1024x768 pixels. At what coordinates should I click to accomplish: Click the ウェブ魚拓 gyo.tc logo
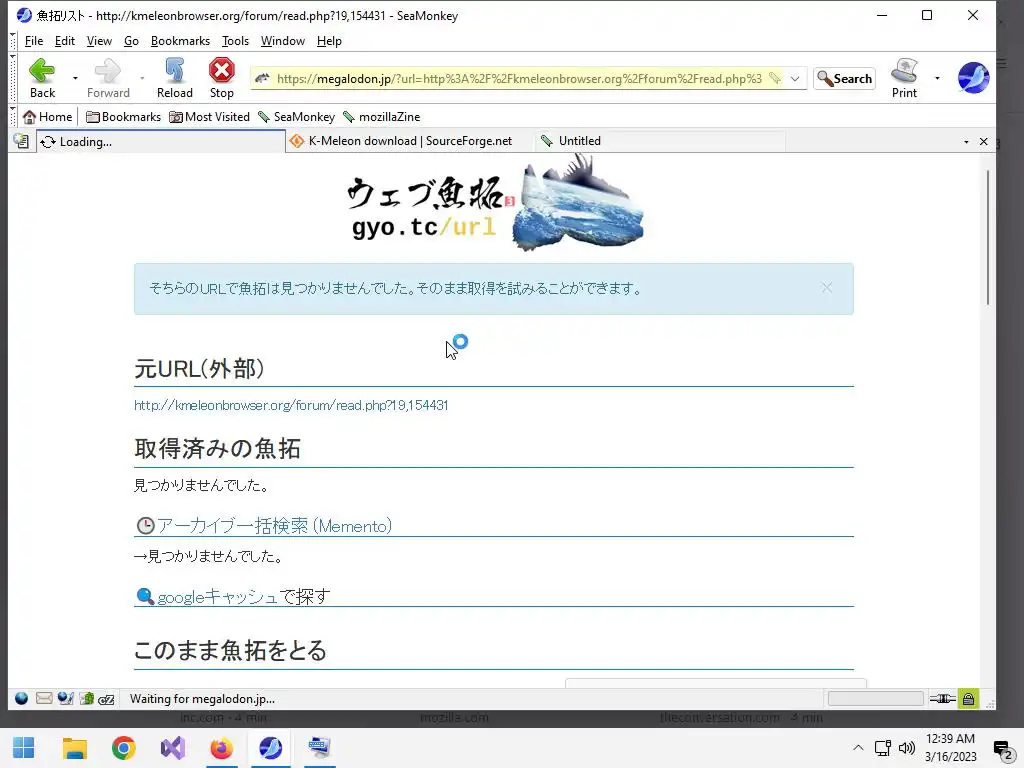coord(494,203)
